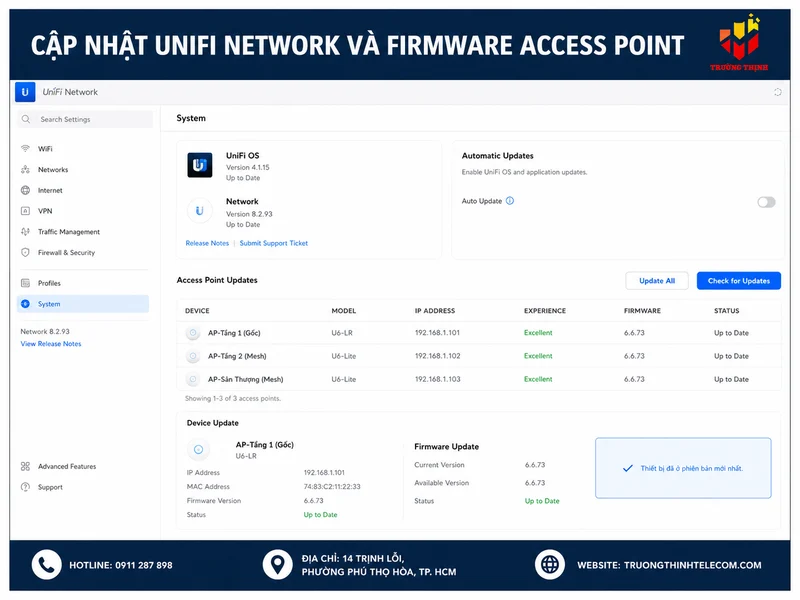Click the AP-Tầng 2 (Mesh) device icon
The width and height of the screenshot is (800, 600).
click(193, 356)
